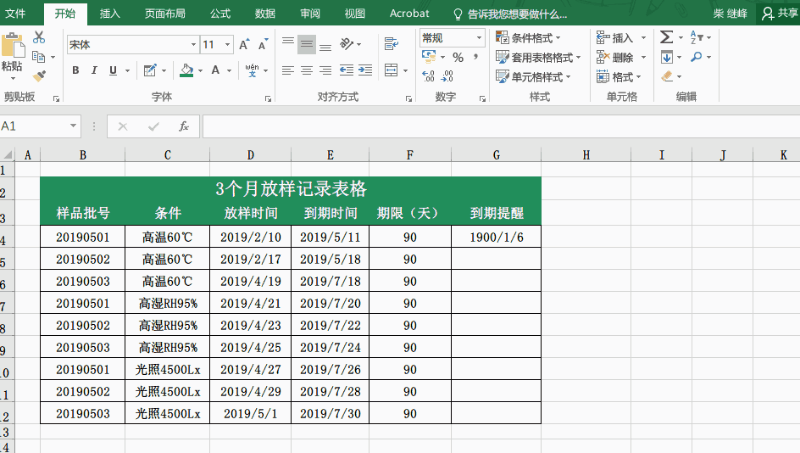Viewport: 800px width, 453px height.
Task: Select cell G4 containing 1900/1/6
Action: (x=496, y=237)
